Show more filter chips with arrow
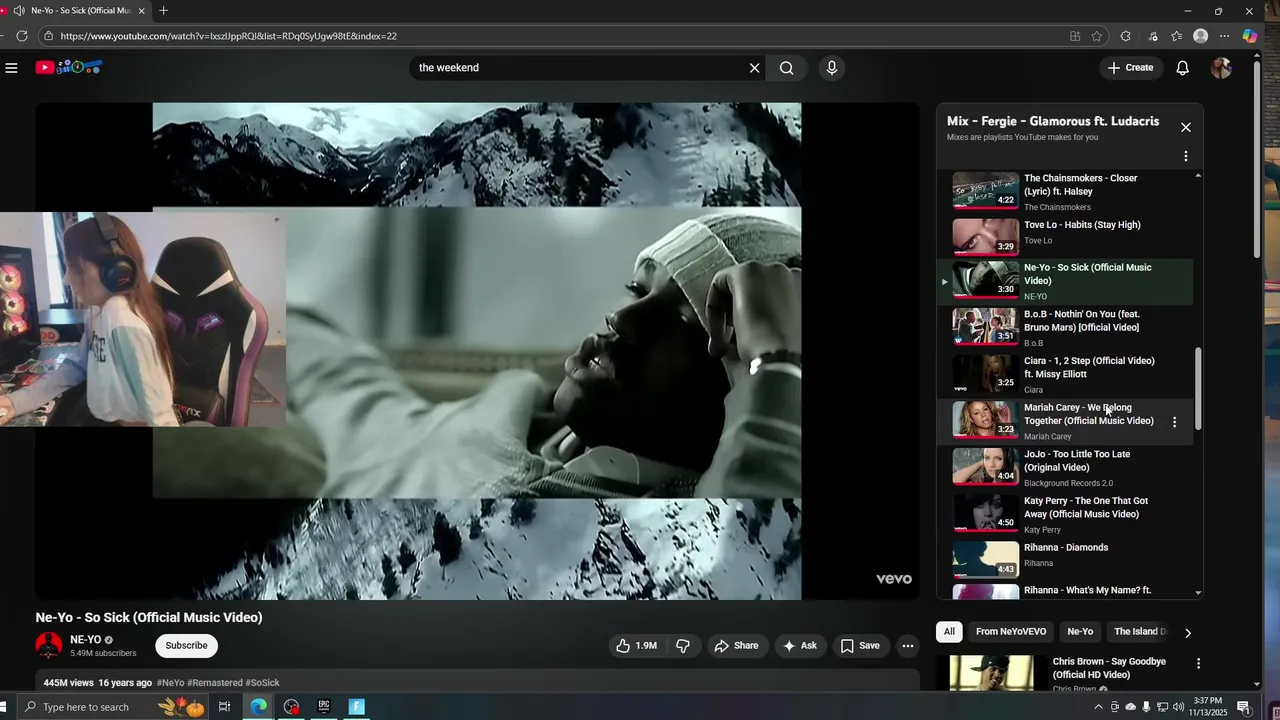The height and width of the screenshot is (720, 1280). [x=1187, y=633]
